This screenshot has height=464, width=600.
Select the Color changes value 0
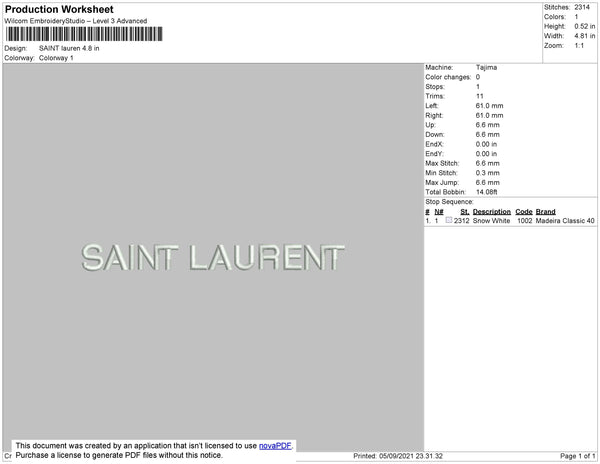click(x=478, y=77)
